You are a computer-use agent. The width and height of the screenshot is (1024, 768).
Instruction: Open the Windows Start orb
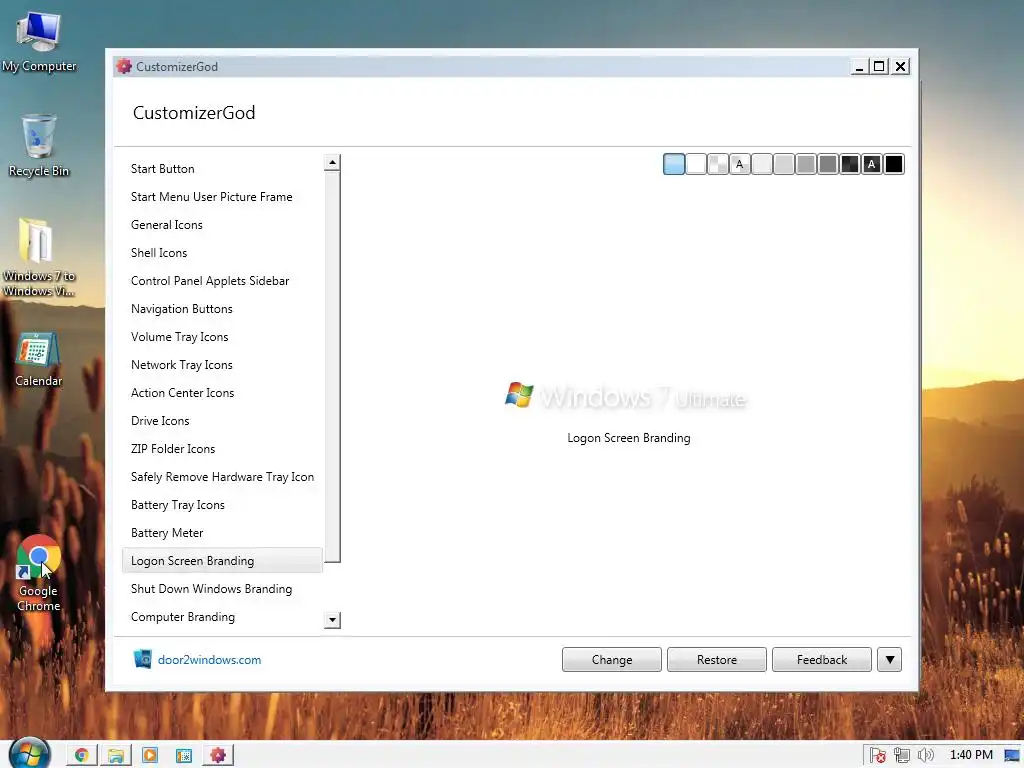[29, 754]
